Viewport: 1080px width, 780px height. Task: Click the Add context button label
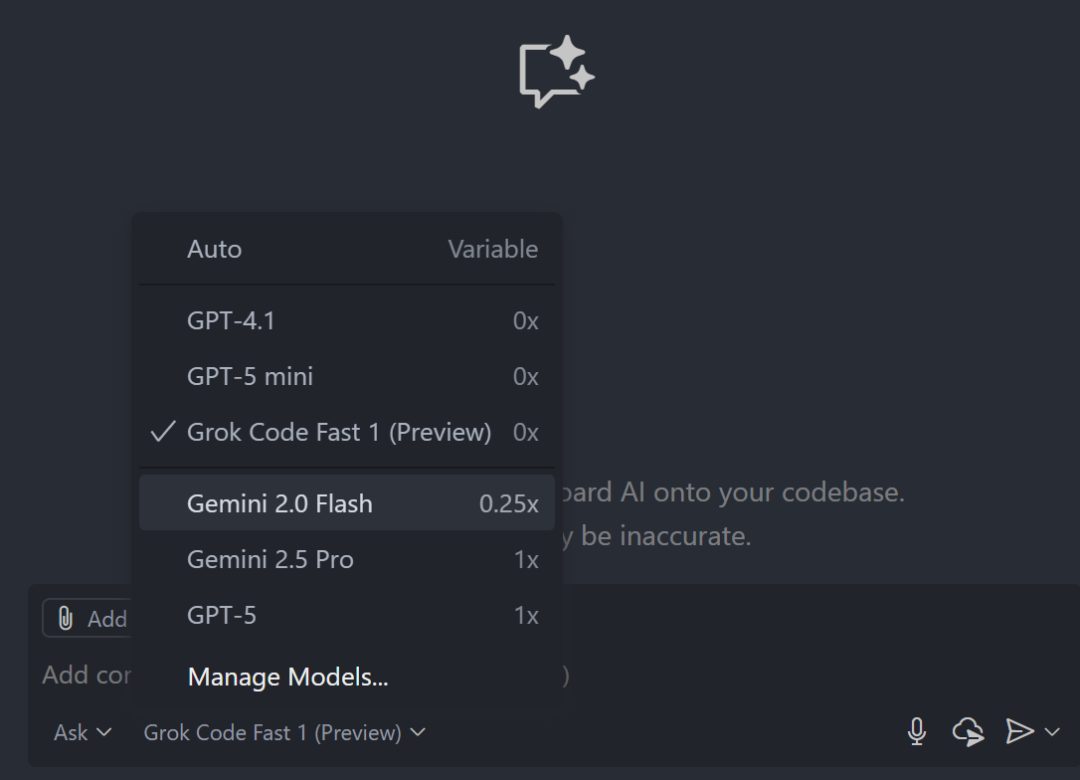[x=106, y=619]
